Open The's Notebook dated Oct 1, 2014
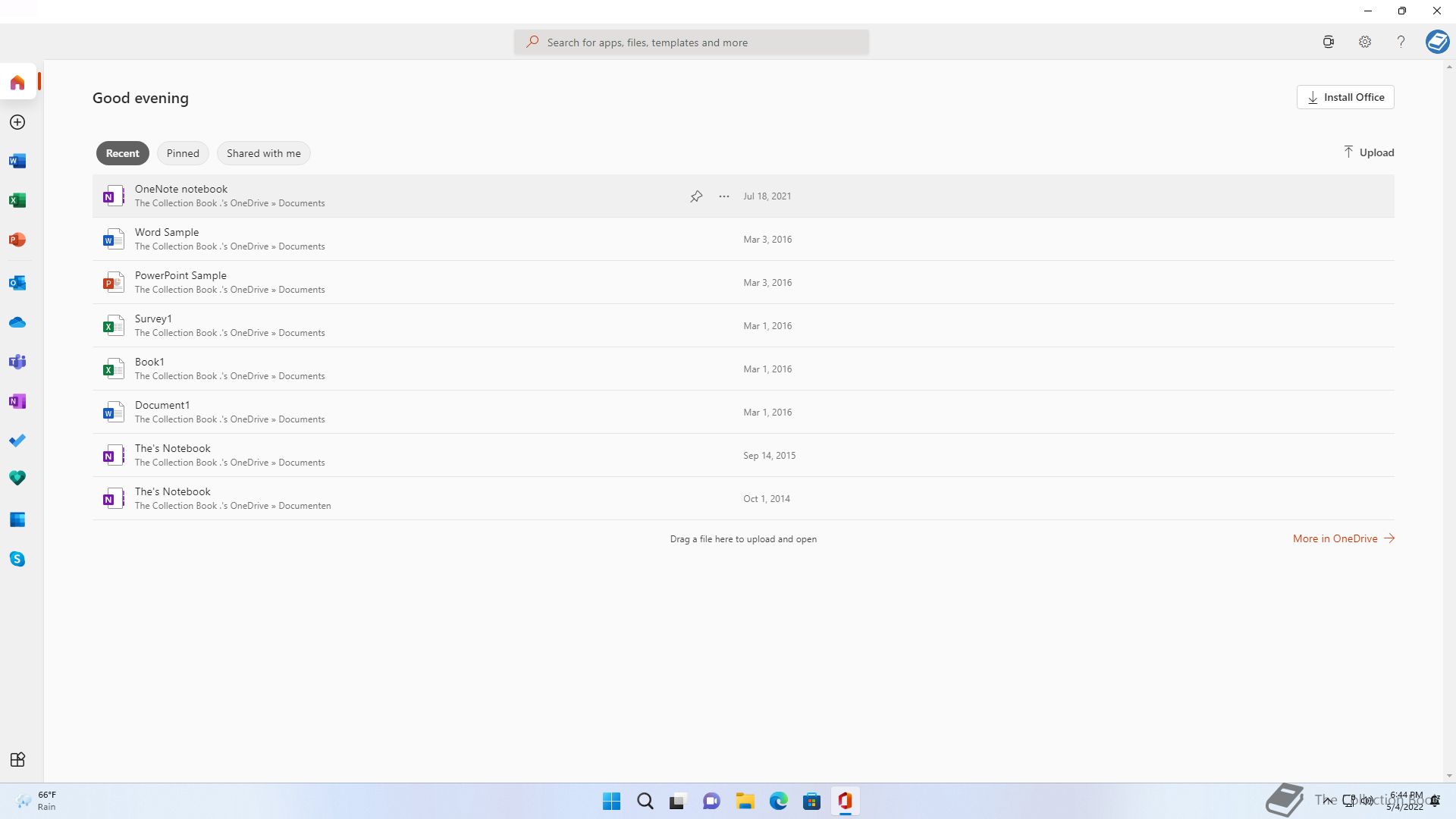This screenshot has height=819, width=1456. [743, 498]
